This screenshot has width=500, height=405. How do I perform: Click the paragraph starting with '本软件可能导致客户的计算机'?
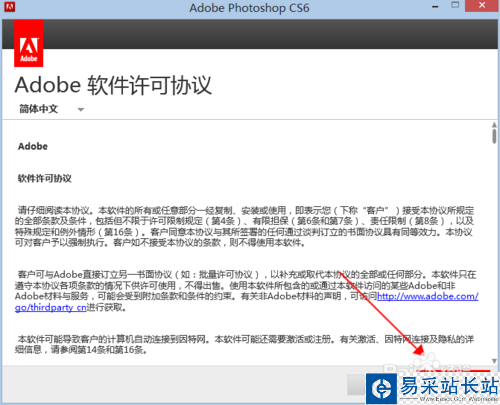(x=244, y=344)
